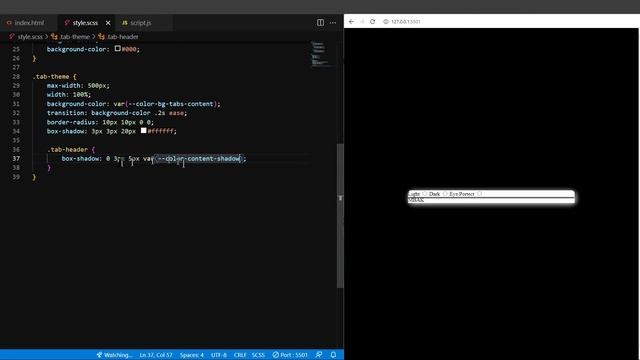
Task: Click --color-content-shadow variable text
Action: [x=199, y=158]
